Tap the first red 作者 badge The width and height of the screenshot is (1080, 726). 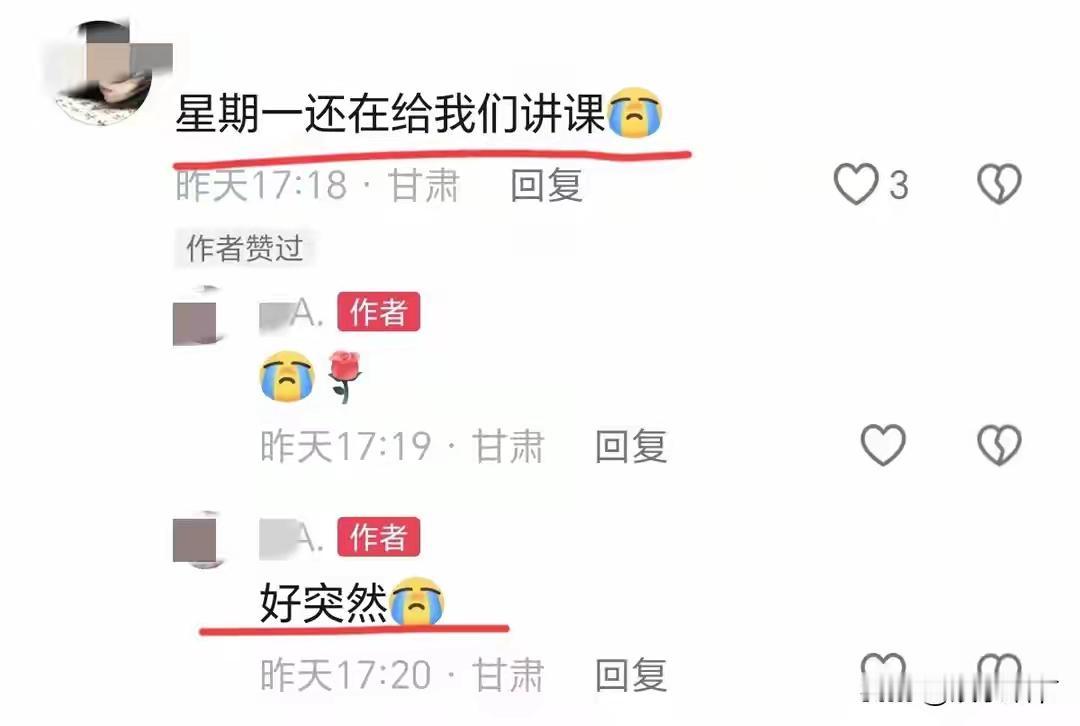click(x=378, y=313)
